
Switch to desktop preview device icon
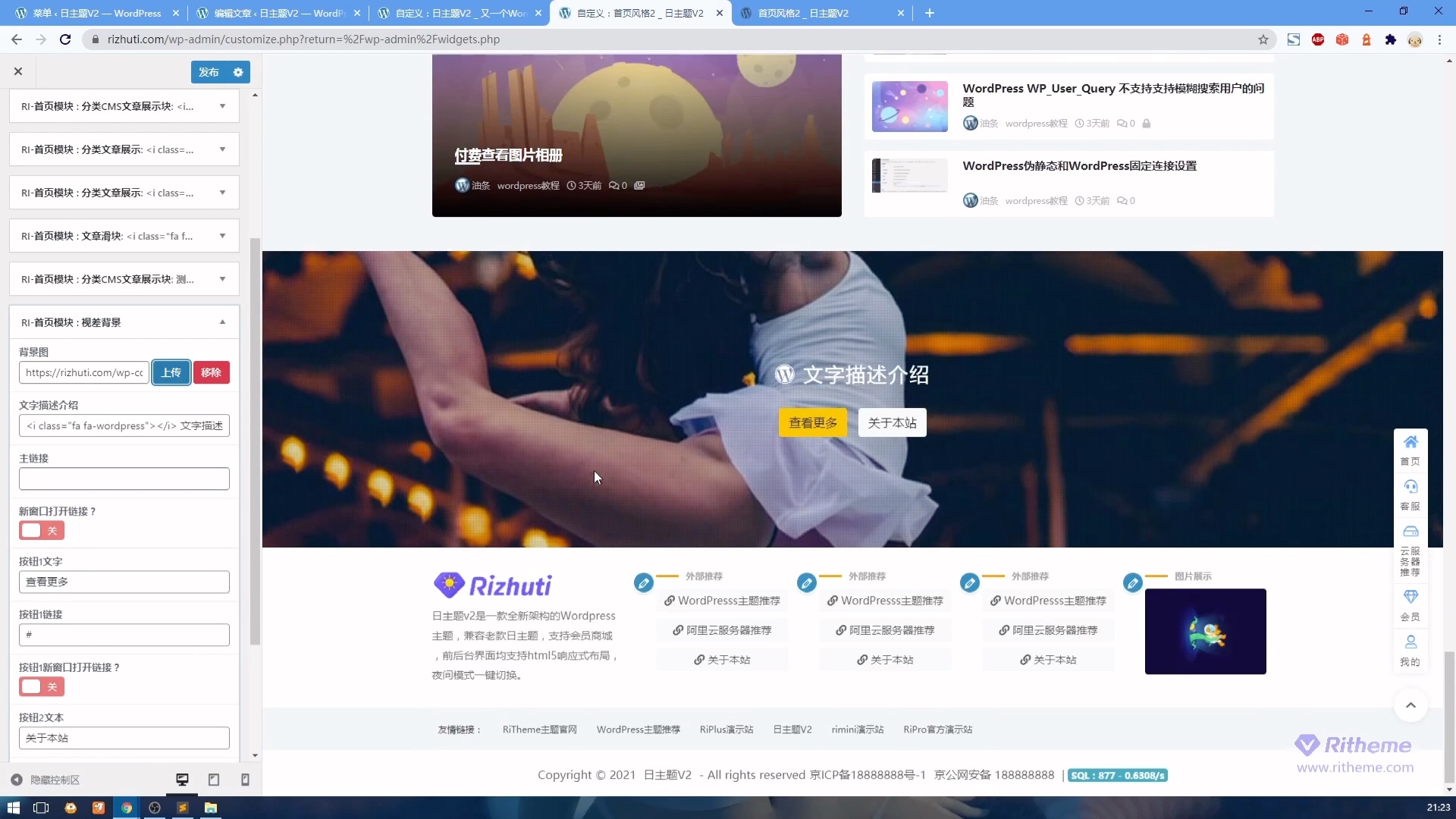(x=182, y=780)
